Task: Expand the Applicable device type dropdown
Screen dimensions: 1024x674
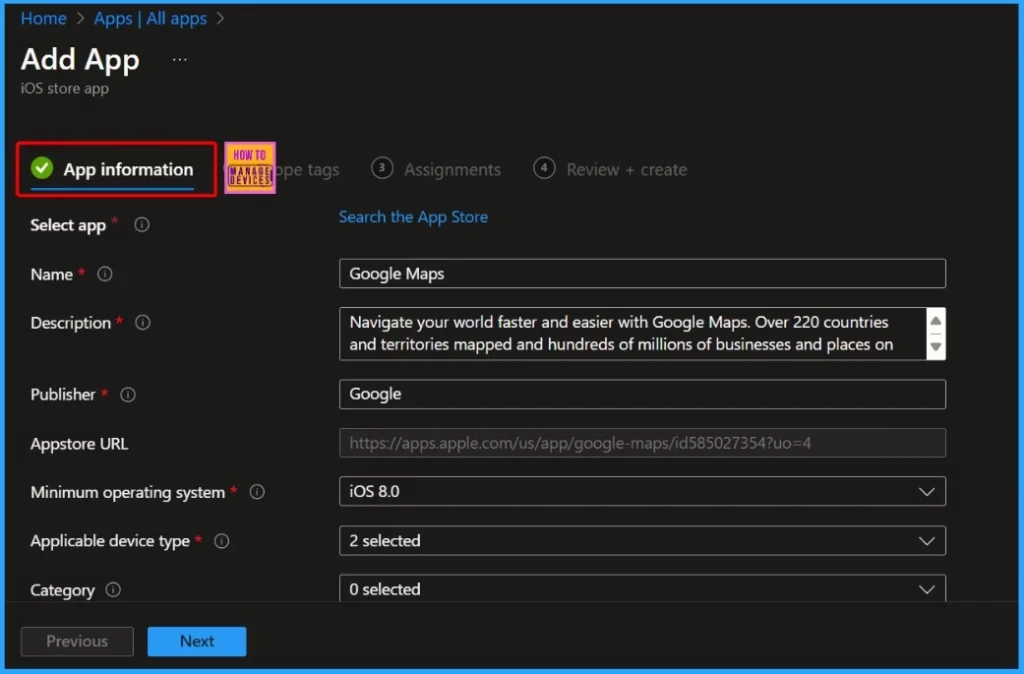Action: click(x=926, y=541)
